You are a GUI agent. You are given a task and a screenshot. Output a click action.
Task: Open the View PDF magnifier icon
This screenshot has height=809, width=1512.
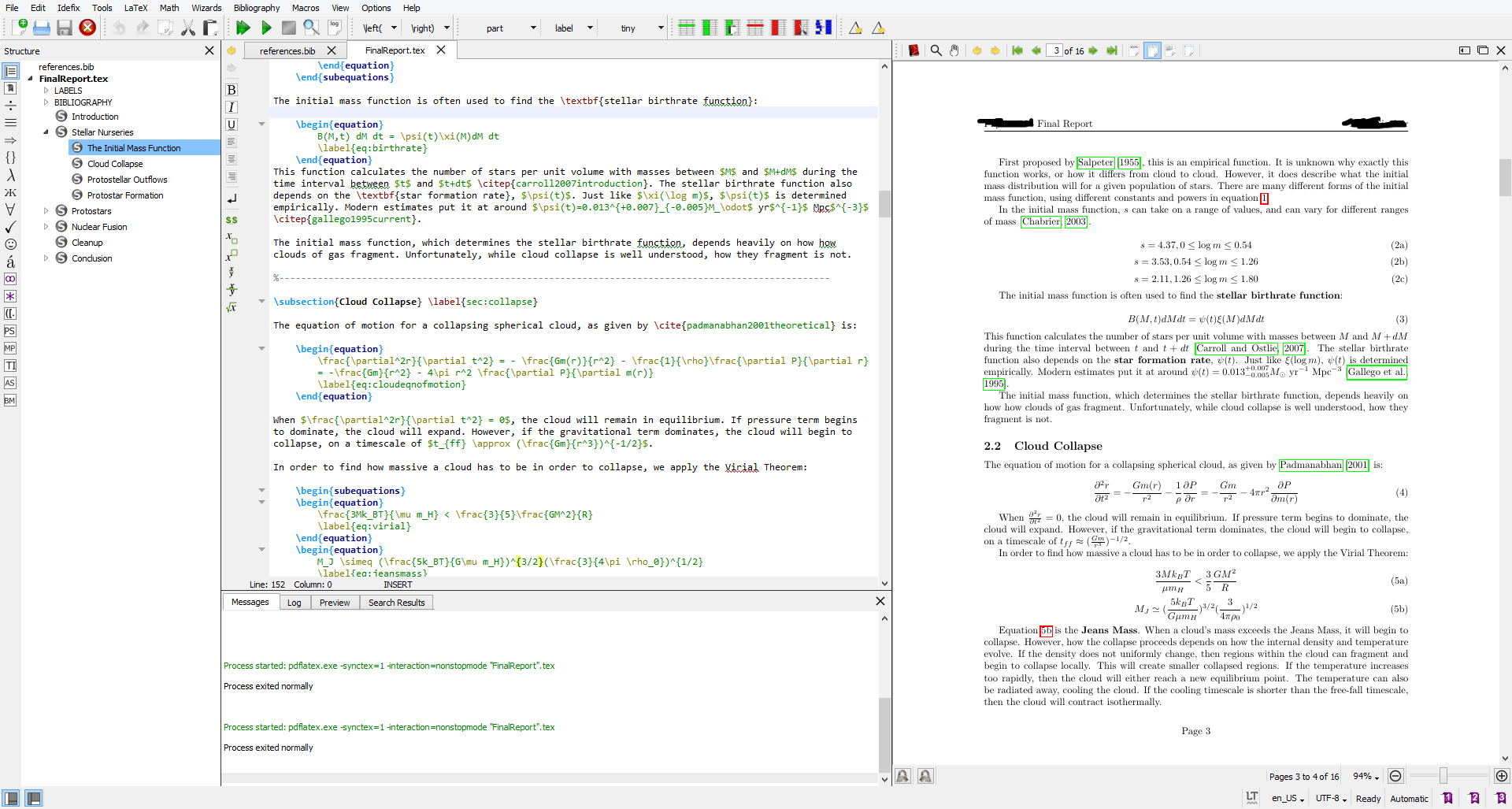pyautogui.click(x=312, y=28)
